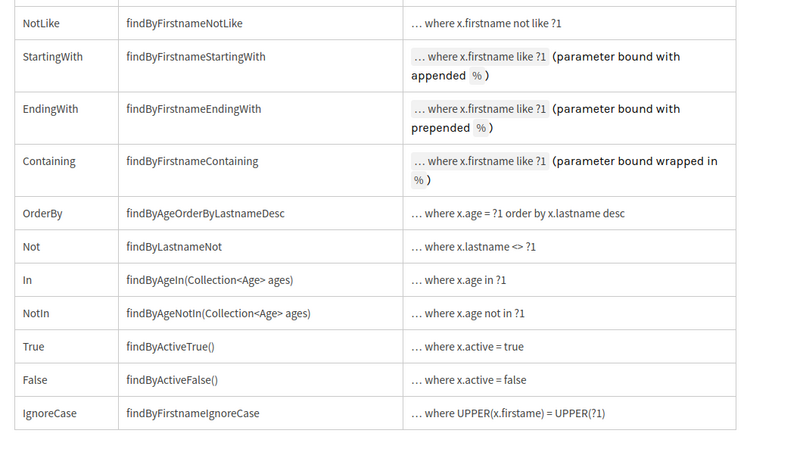Click the 'where x.age not in ?1' snippet

pyautogui.click(x=468, y=314)
